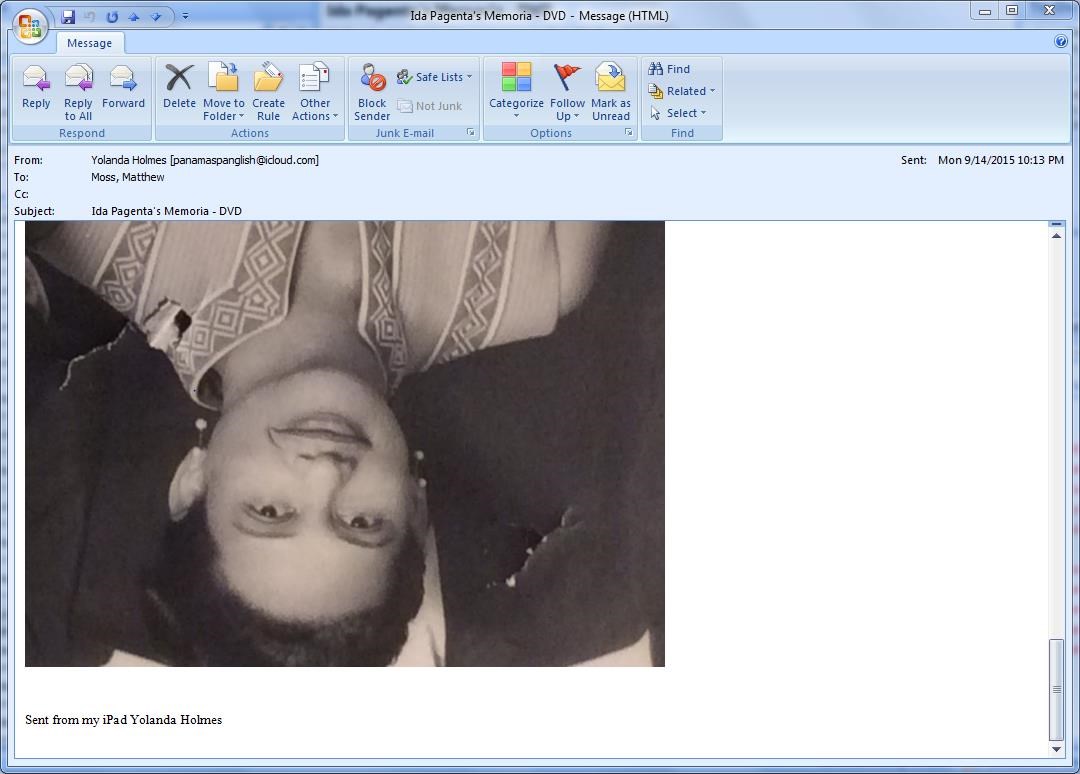Open the Outlook Help icon
This screenshot has height=774, width=1080.
tap(1061, 41)
